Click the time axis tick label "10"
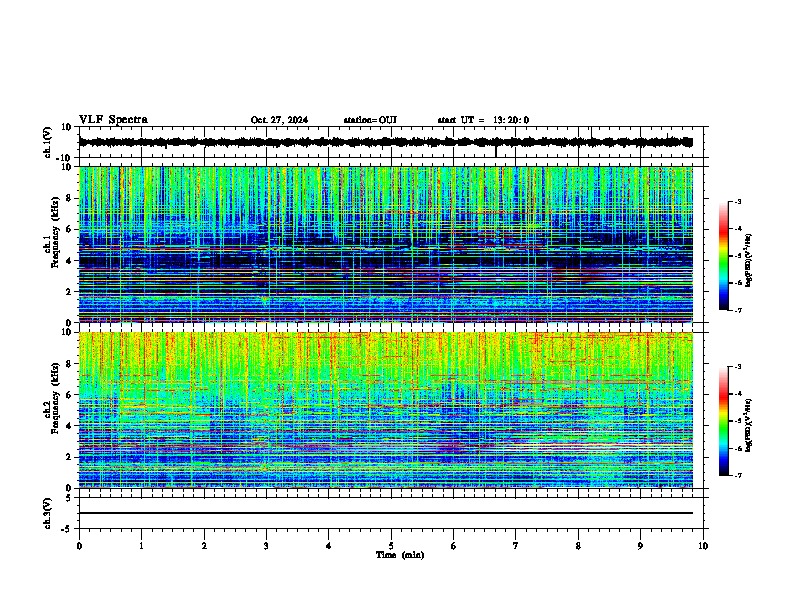792x612 pixels. 703,546
